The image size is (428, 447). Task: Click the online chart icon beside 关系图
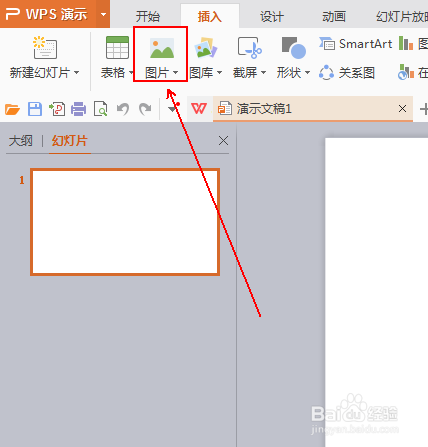coord(406,72)
